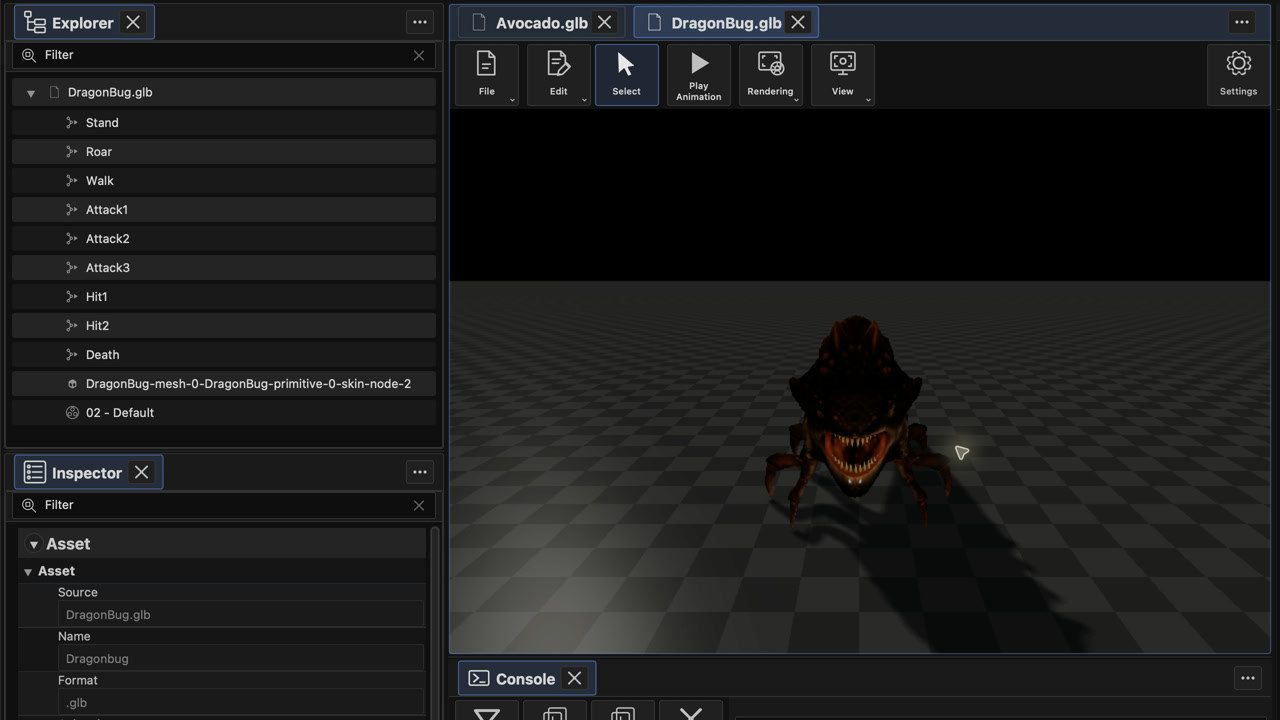Select the Attack3 animation entry
The image size is (1280, 720).
pyautogui.click(x=224, y=268)
